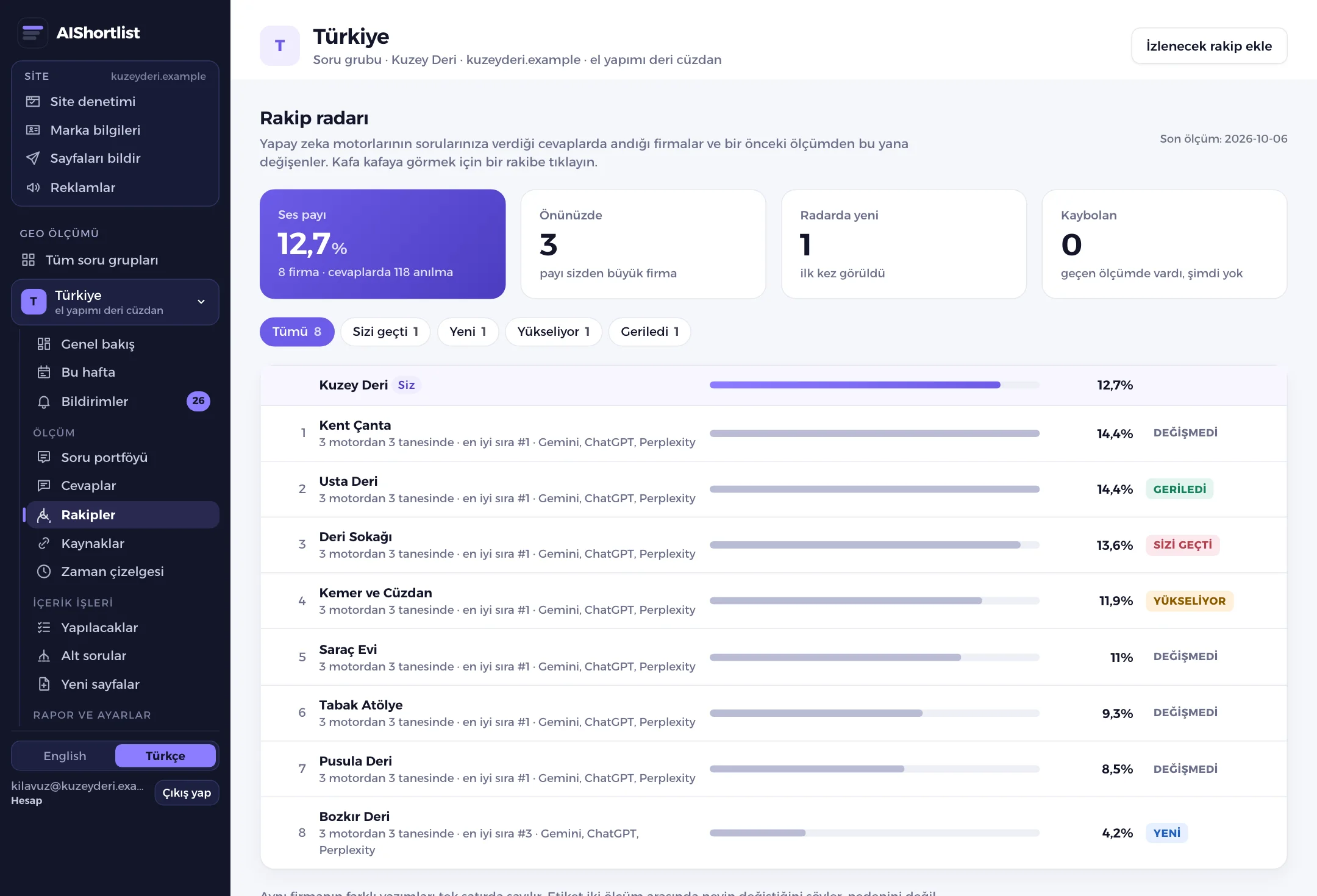
Task: Open the Rakipler menu item
Action: 122,514
